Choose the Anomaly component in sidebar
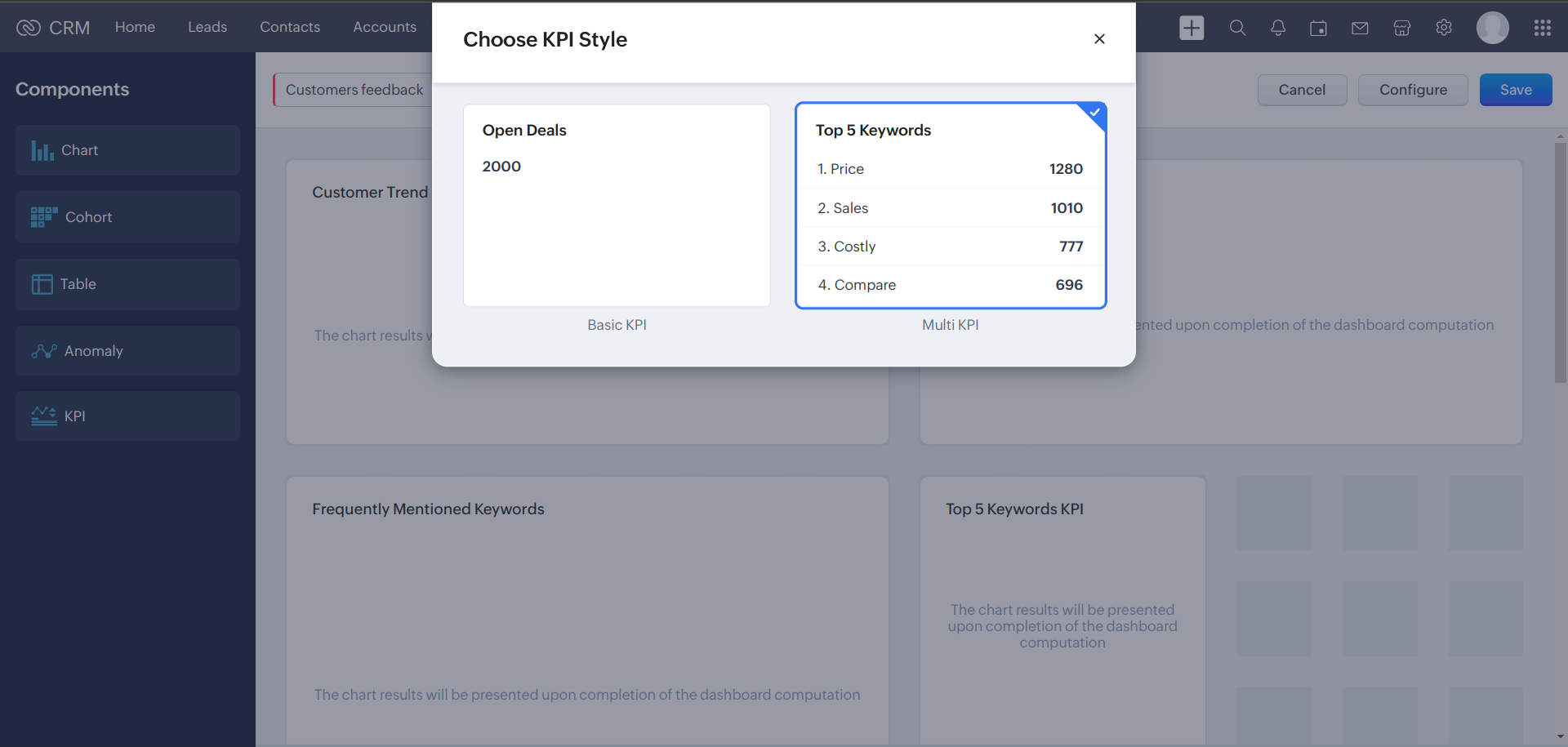The width and height of the screenshot is (1568, 747). coord(127,351)
